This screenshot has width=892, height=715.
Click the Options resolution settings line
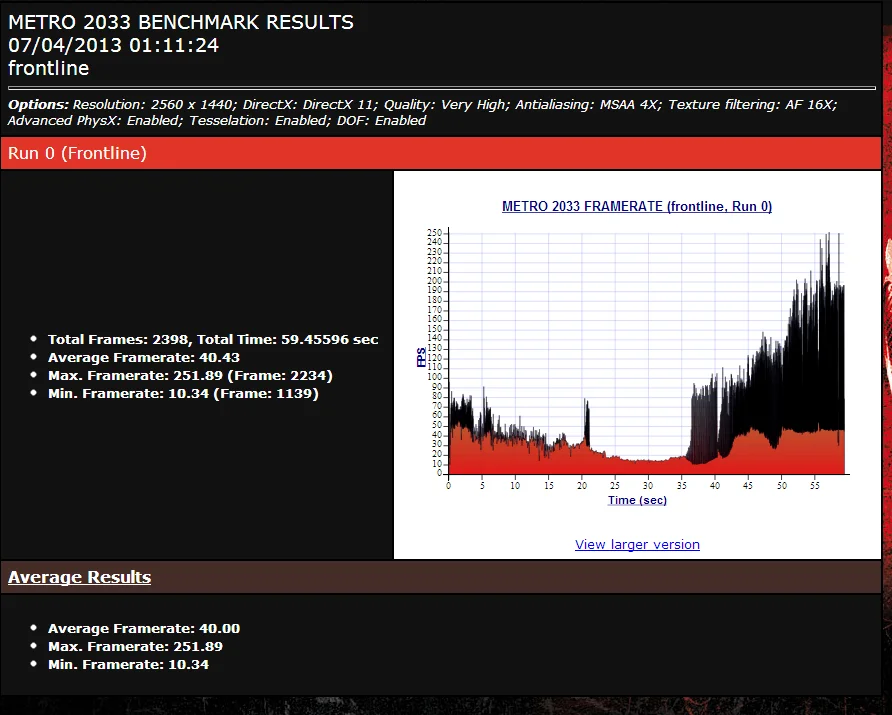pyautogui.click(x=422, y=105)
